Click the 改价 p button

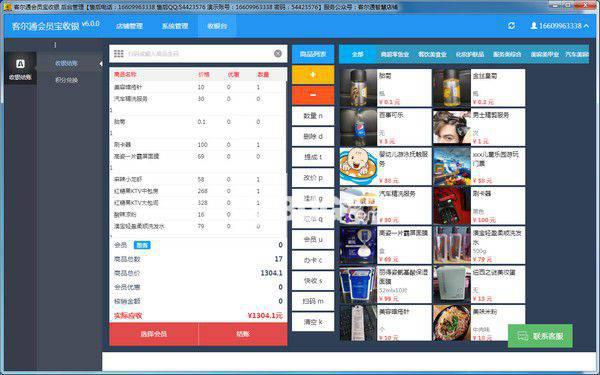click(313, 178)
